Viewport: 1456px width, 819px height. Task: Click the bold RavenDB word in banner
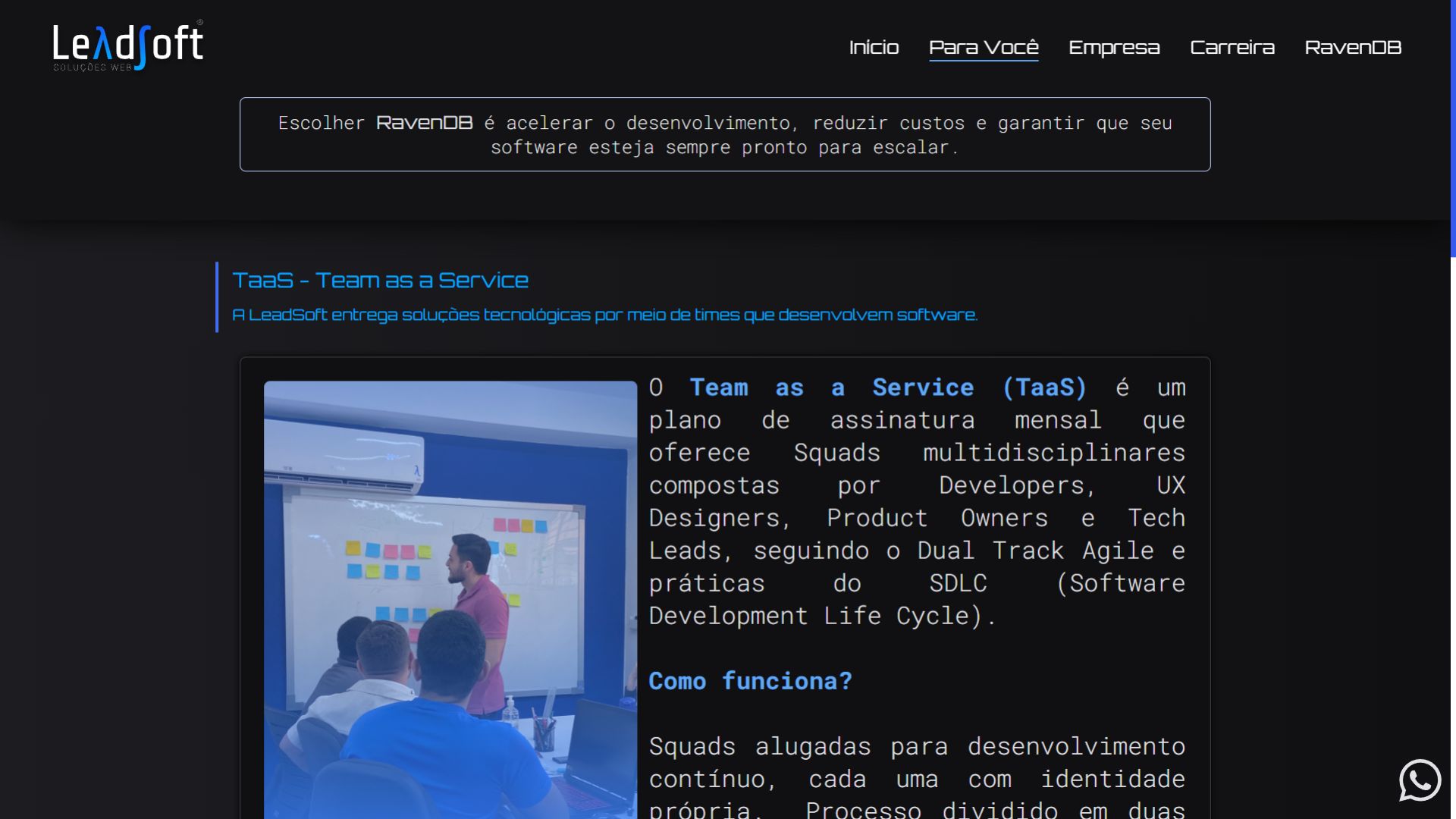pos(424,122)
